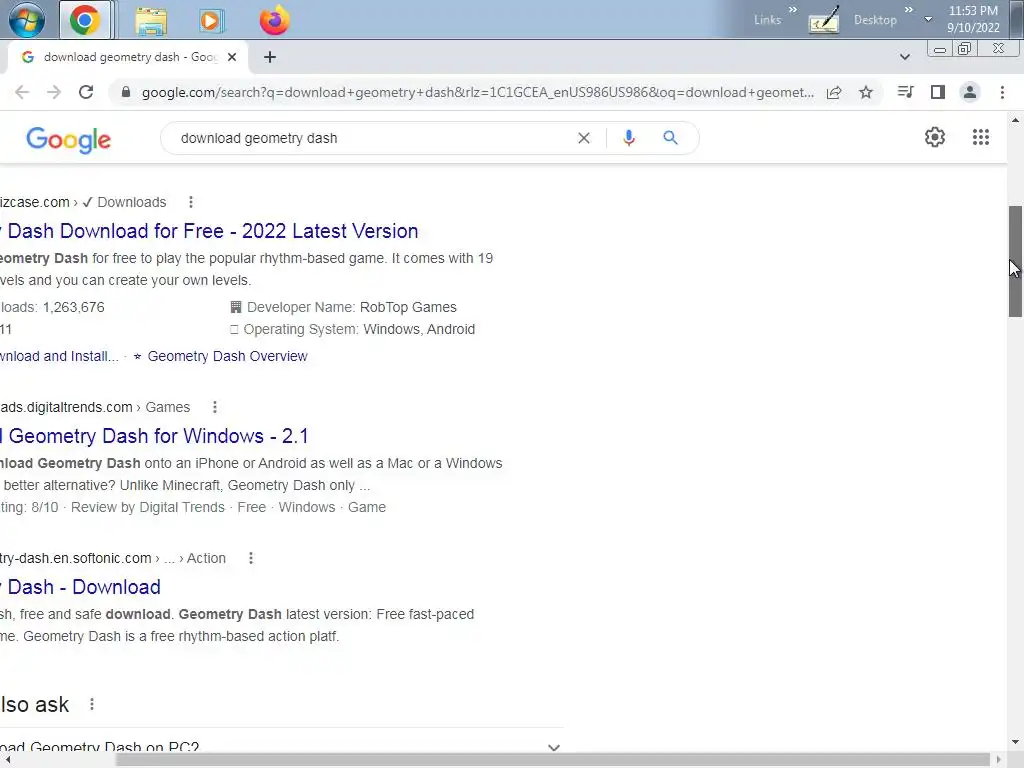Open options menu for the softonic.com result
This screenshot has width=1024, height=768.
251,558
